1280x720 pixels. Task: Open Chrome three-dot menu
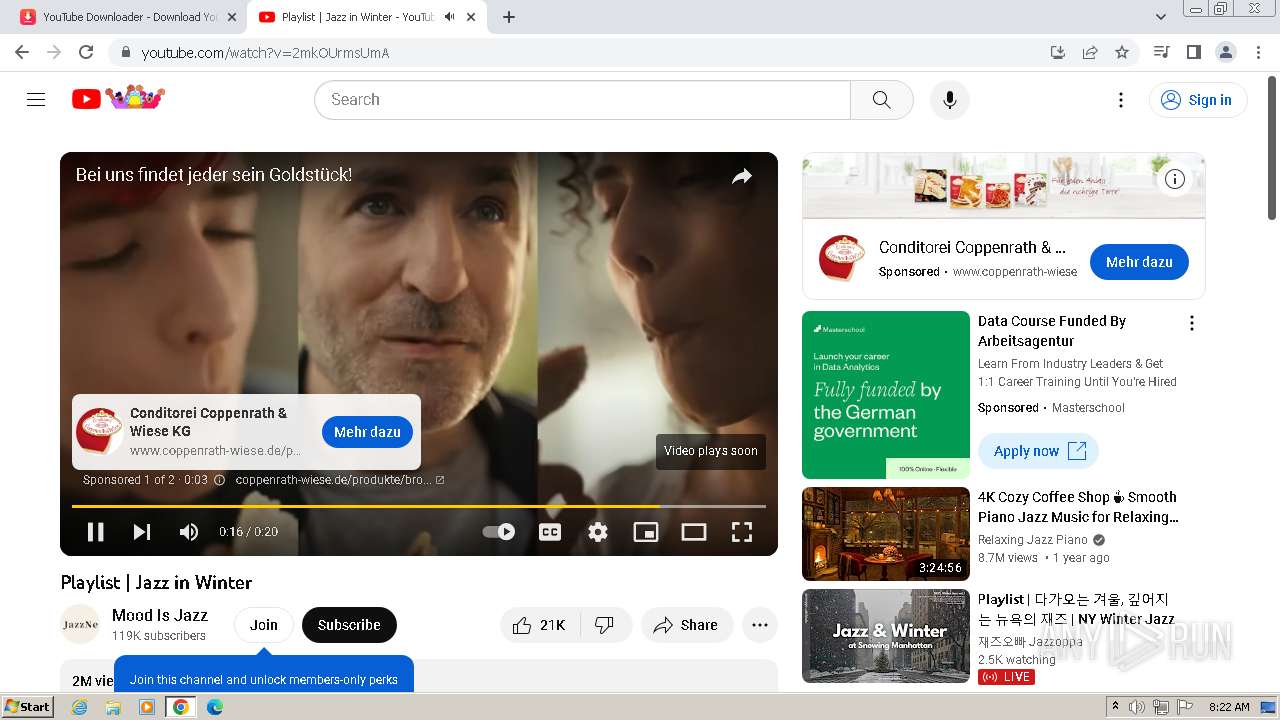click(1258, 52)
